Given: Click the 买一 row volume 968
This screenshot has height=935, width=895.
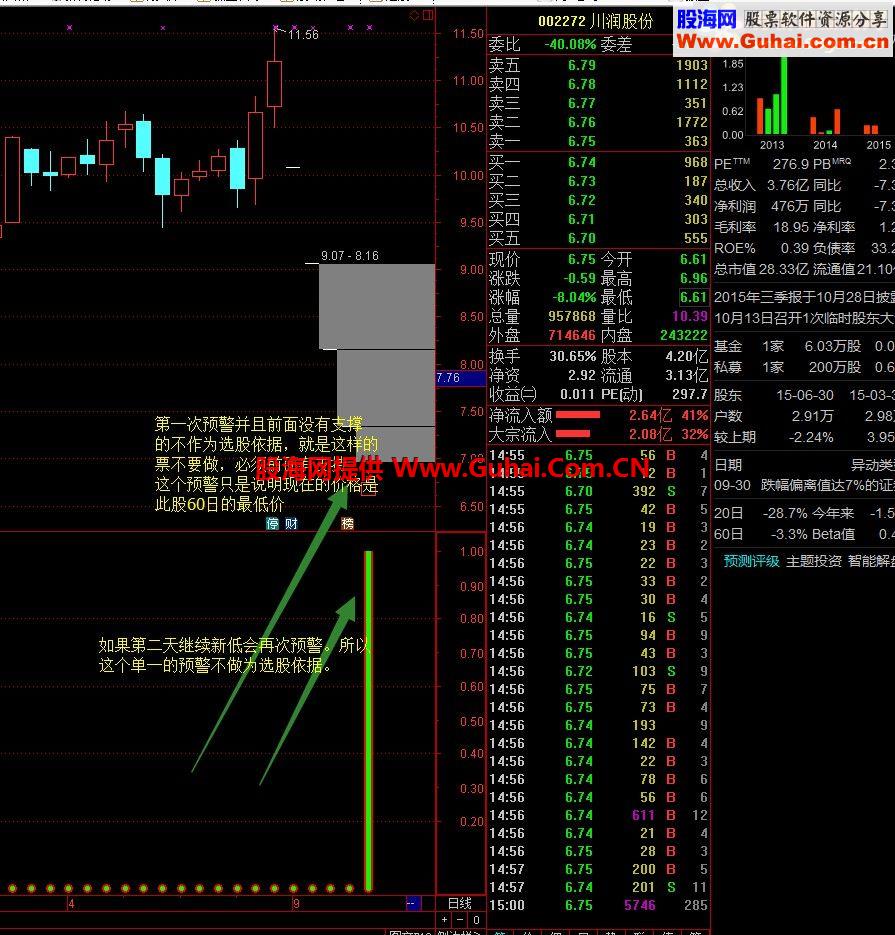Looking at the screenshot, I should (696, 162).
